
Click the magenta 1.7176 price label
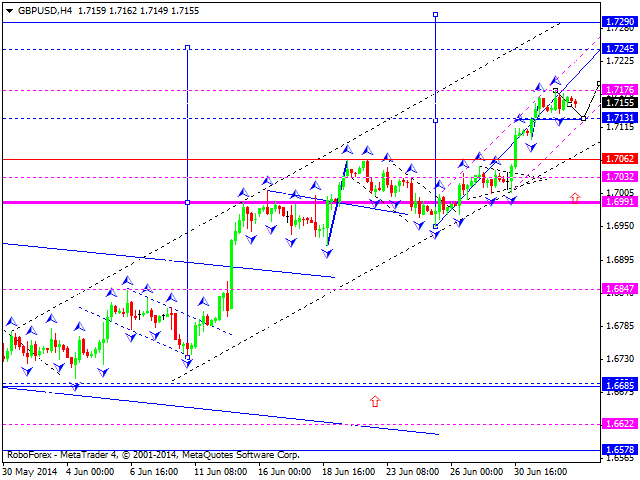click(x=618, y=90)
